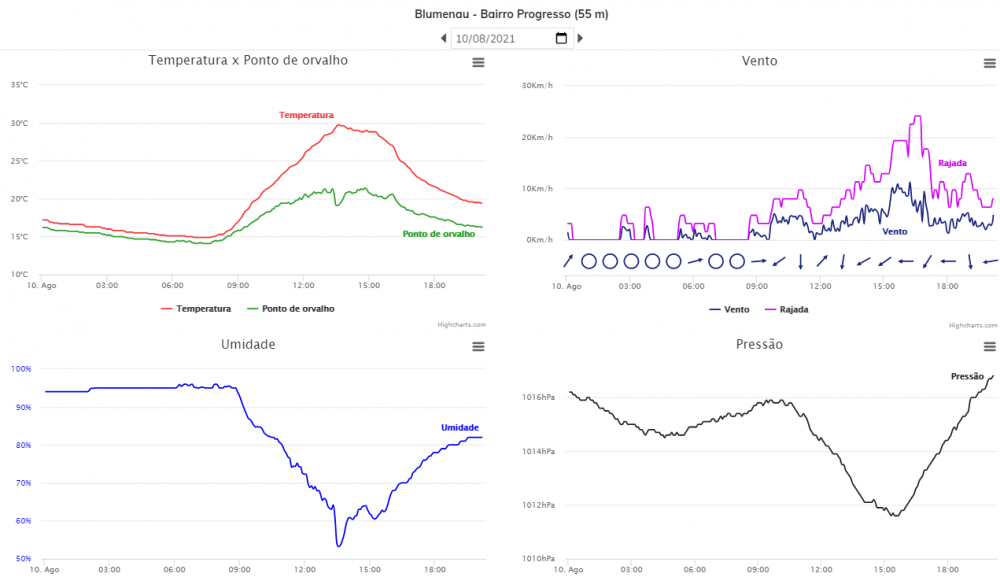Open Highcharts.com link under temperature chart
Viewport: 1000px width, 588px height.
[x=461, y=324]
